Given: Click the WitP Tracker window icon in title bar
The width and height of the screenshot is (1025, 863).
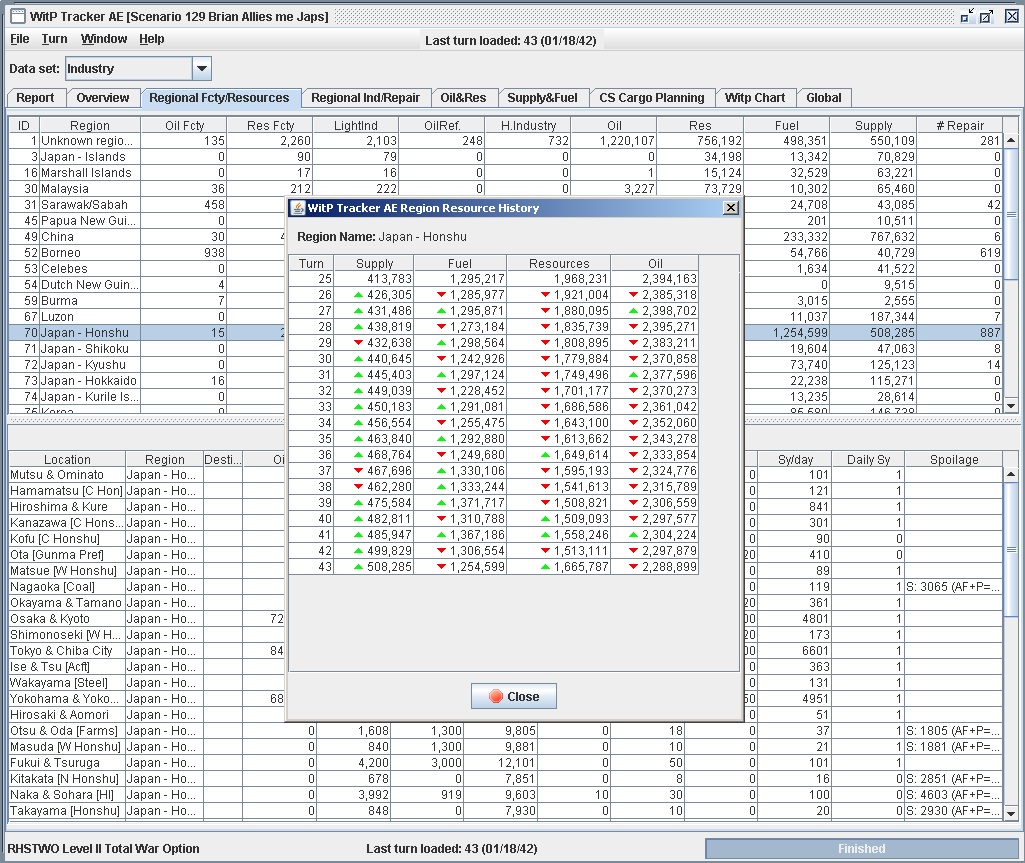Looking at the screenshot, I should click(18, 16).
